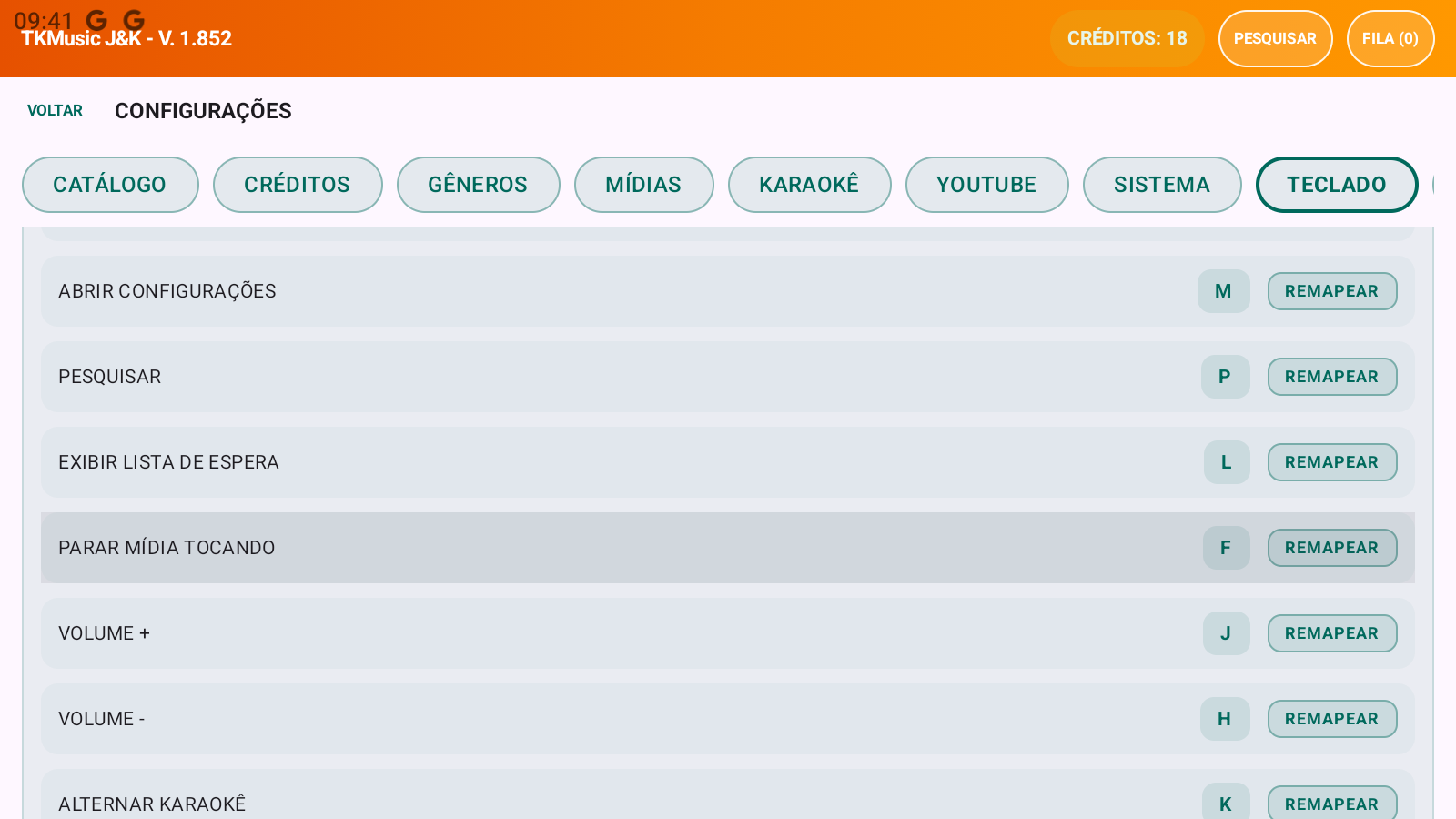Open the GÊNEROS tab
The image size is (1456, 819).
pos(478,185)
